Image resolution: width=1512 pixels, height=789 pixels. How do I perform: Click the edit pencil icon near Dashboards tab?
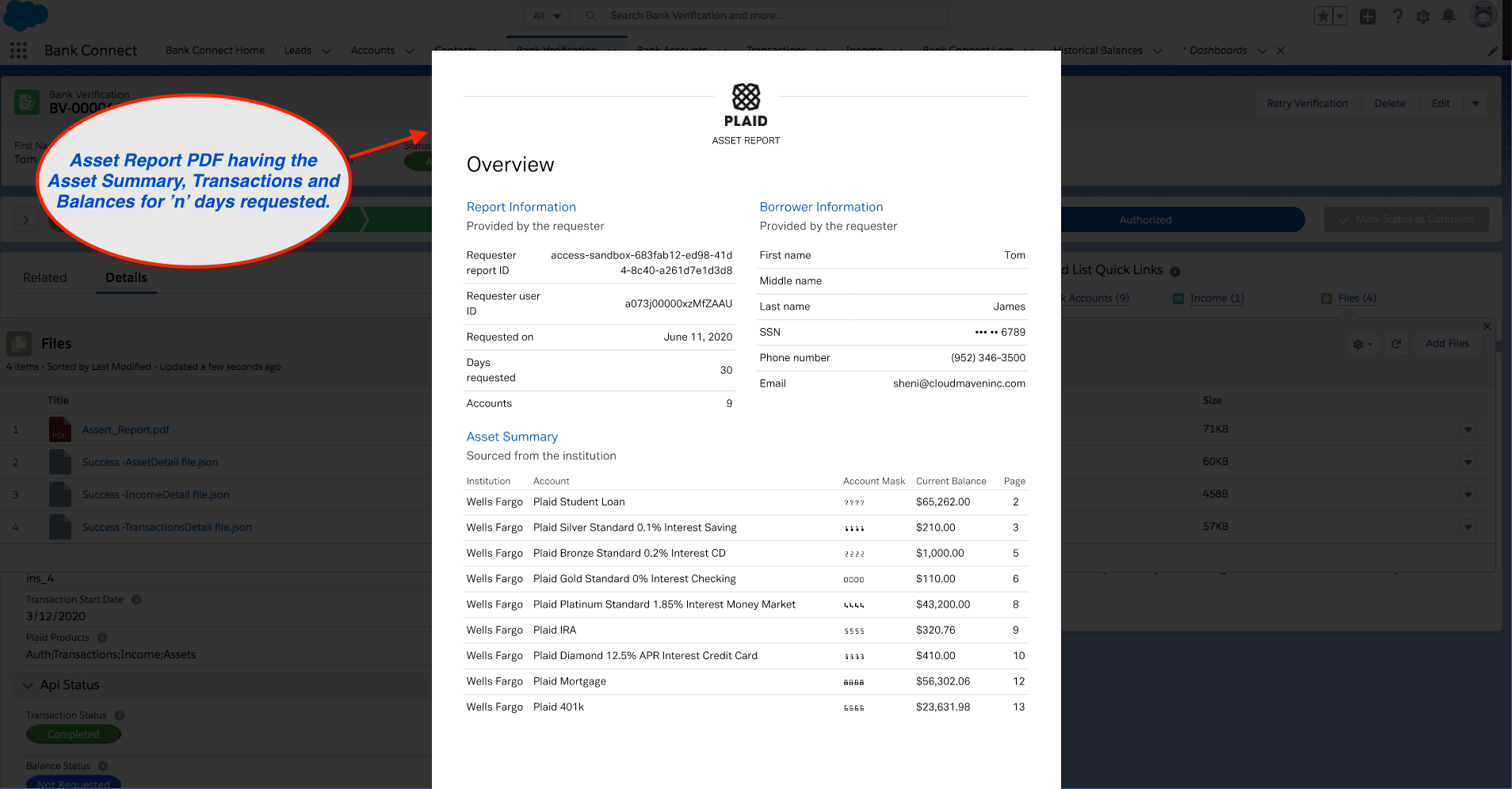coord(1493,50)
